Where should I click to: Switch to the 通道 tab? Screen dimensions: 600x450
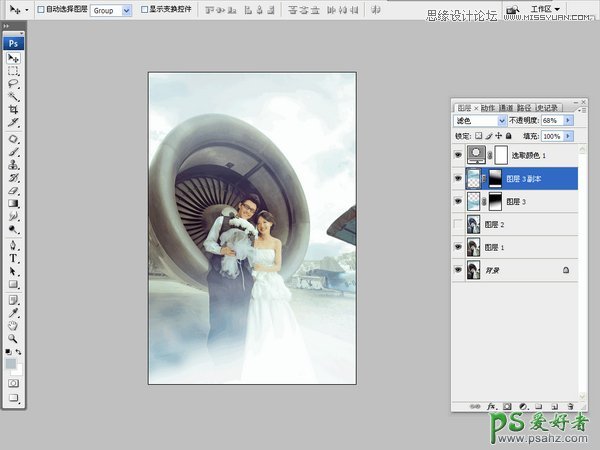pyautogui.click(x=507, y=107)
